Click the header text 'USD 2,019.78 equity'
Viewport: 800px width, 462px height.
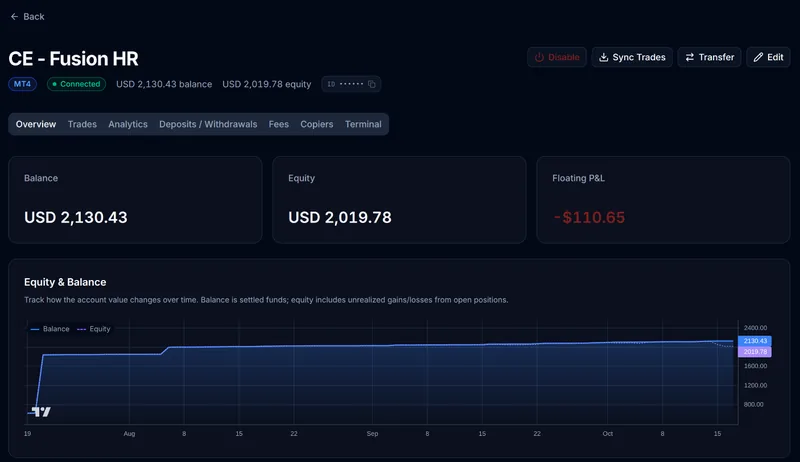tap(266, 84)
